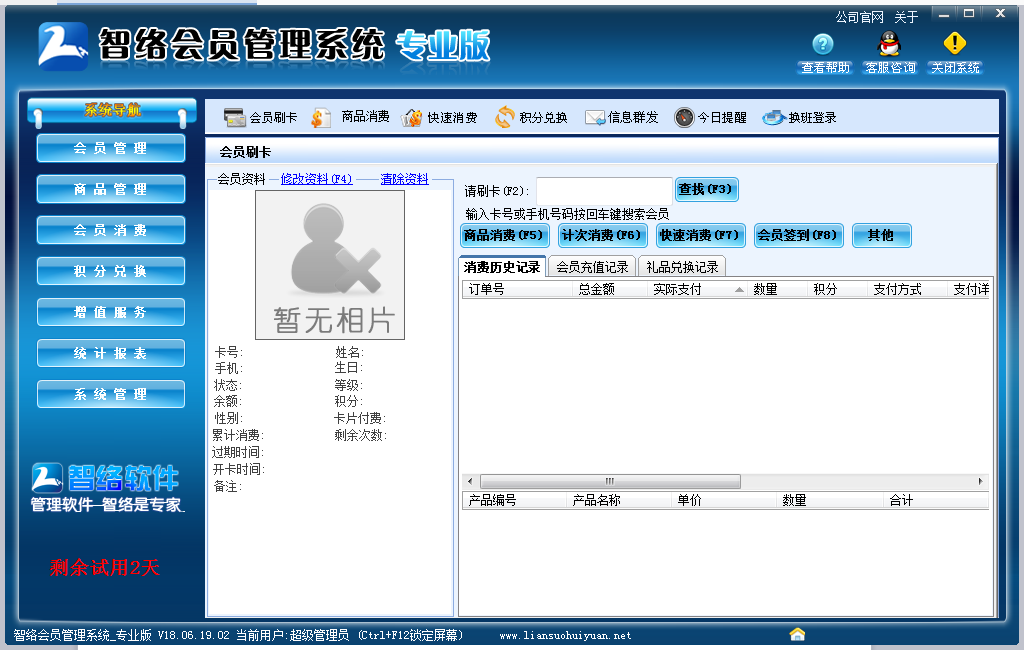Switch to 会员充值记录 tab
The height and width of the screenshot is (650, 1024).
tap(592, 267)
